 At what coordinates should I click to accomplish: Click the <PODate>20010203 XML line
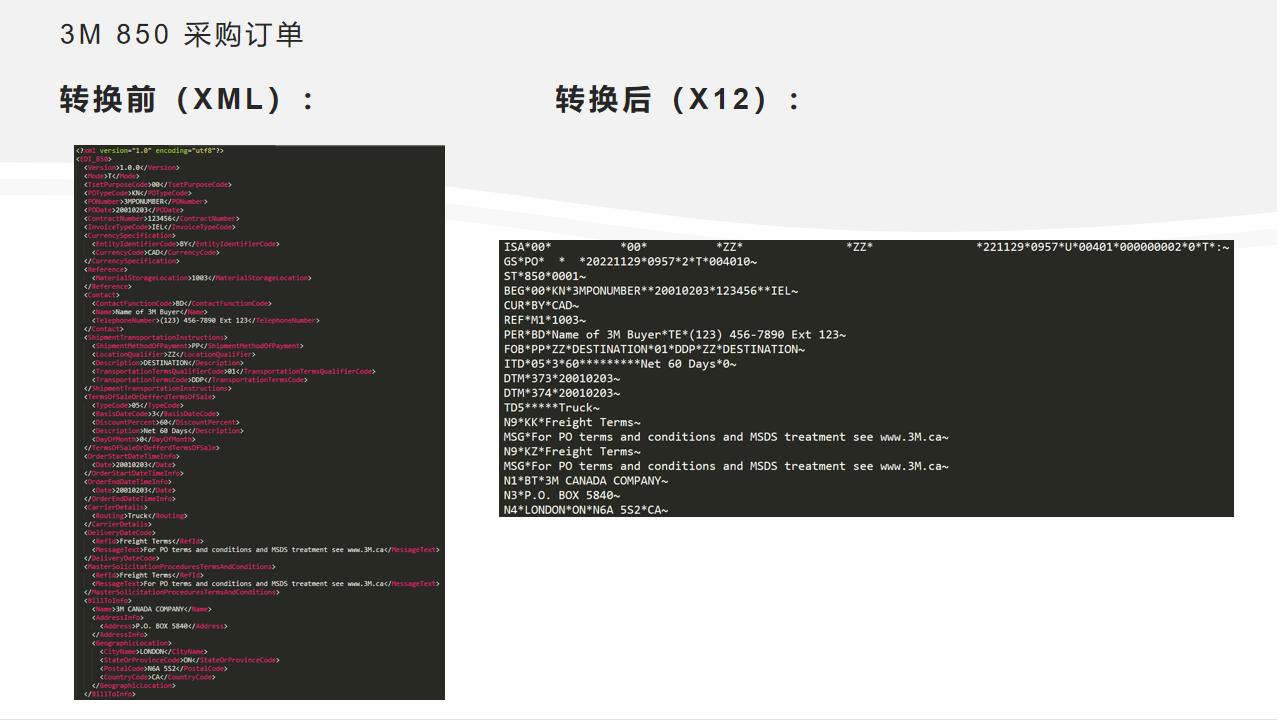click(133, 210)
